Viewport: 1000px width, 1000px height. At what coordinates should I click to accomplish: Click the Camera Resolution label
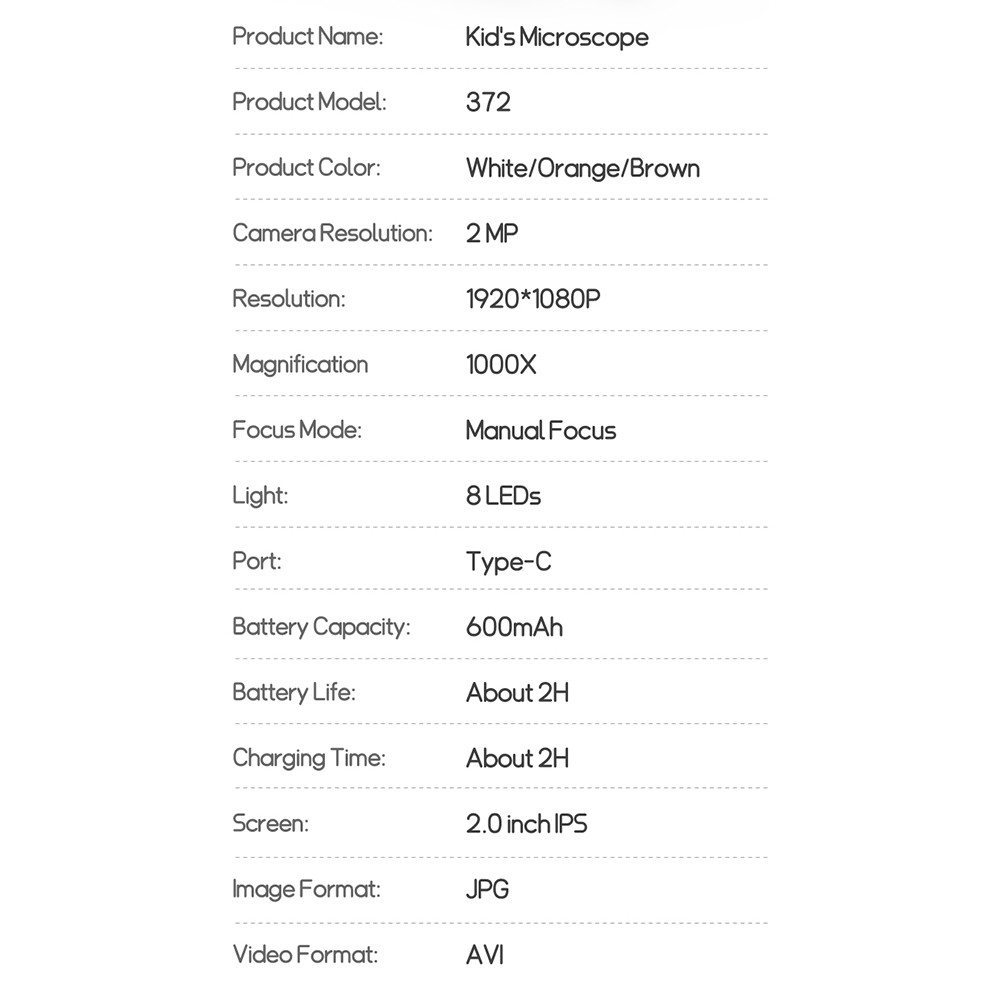(x=332, y=233)
